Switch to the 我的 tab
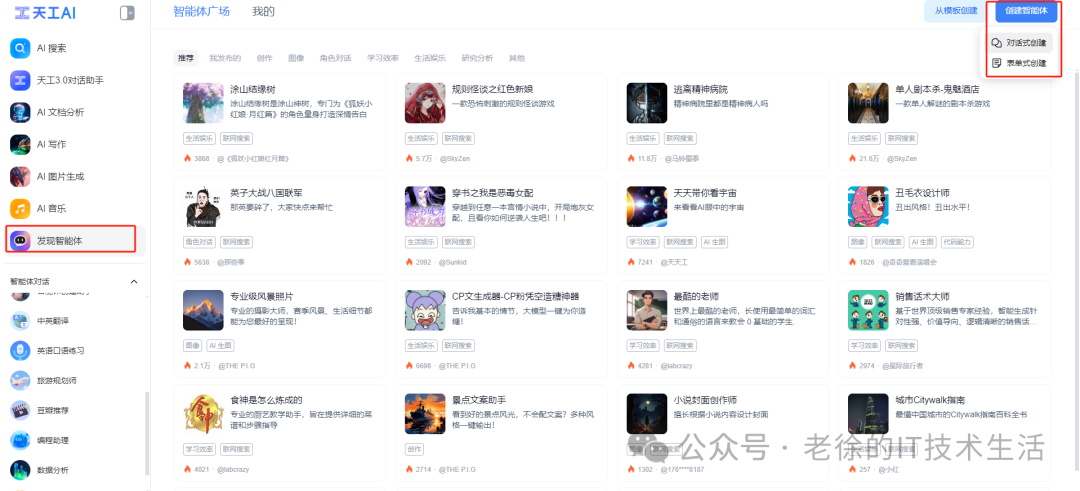This screenshot has height=491, width=1080. pos(263,11)
